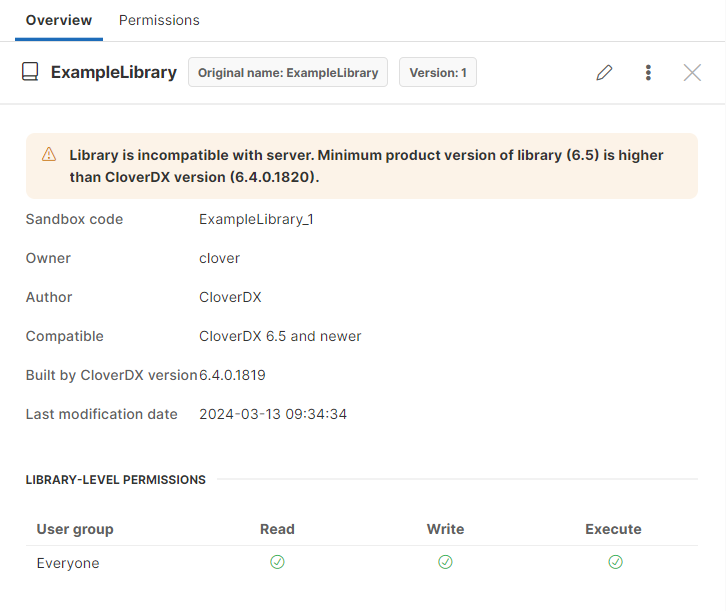Click the Execute column header
The width and height of the screenshot is (726, 611).
(613, 529)
